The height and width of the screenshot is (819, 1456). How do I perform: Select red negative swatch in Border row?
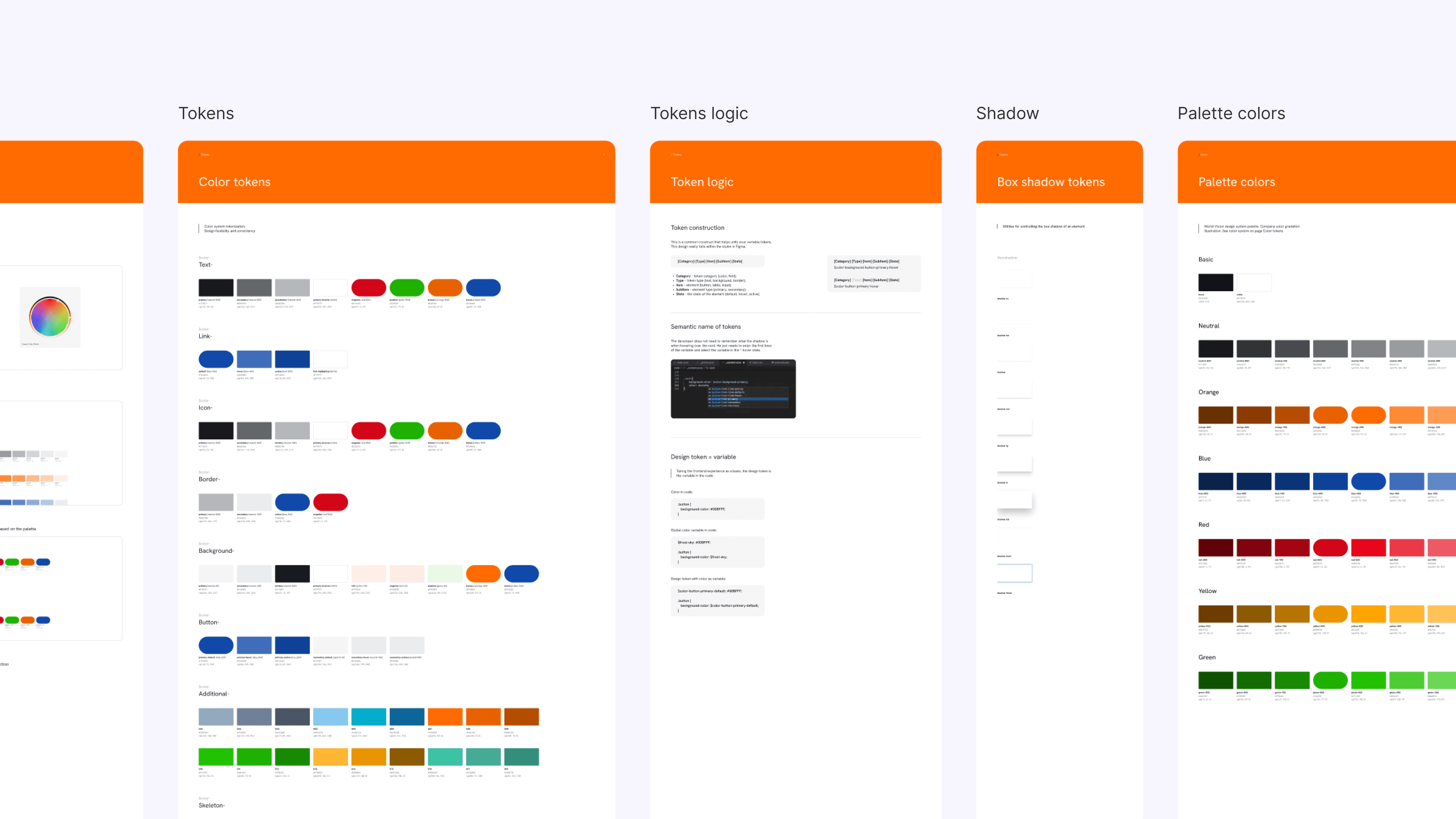coord(330,502)
